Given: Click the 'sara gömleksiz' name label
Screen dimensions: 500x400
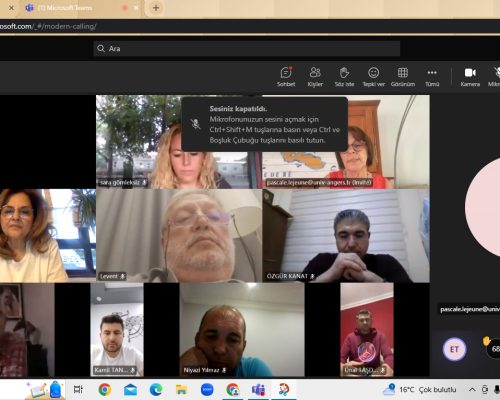Looking at the screenshot, I should (123, 183).
